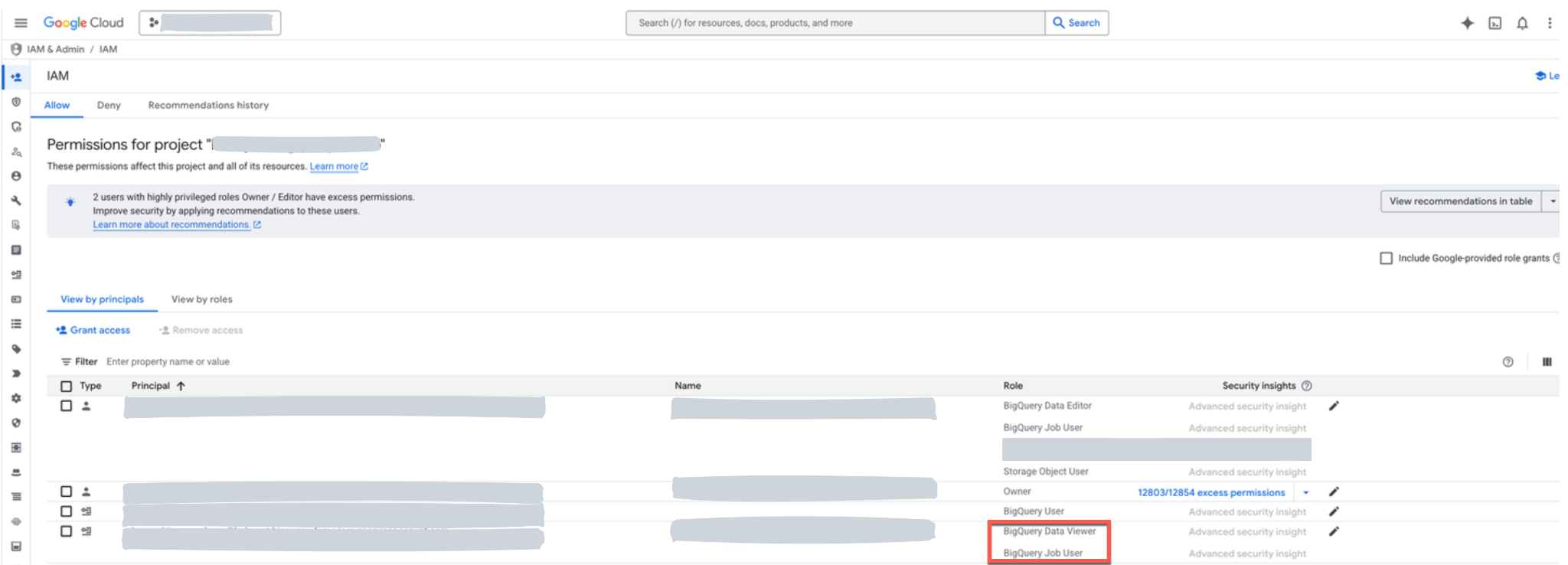
Task: Open the wrench troubleshooter sidebar icon
Action: point(16,201)
